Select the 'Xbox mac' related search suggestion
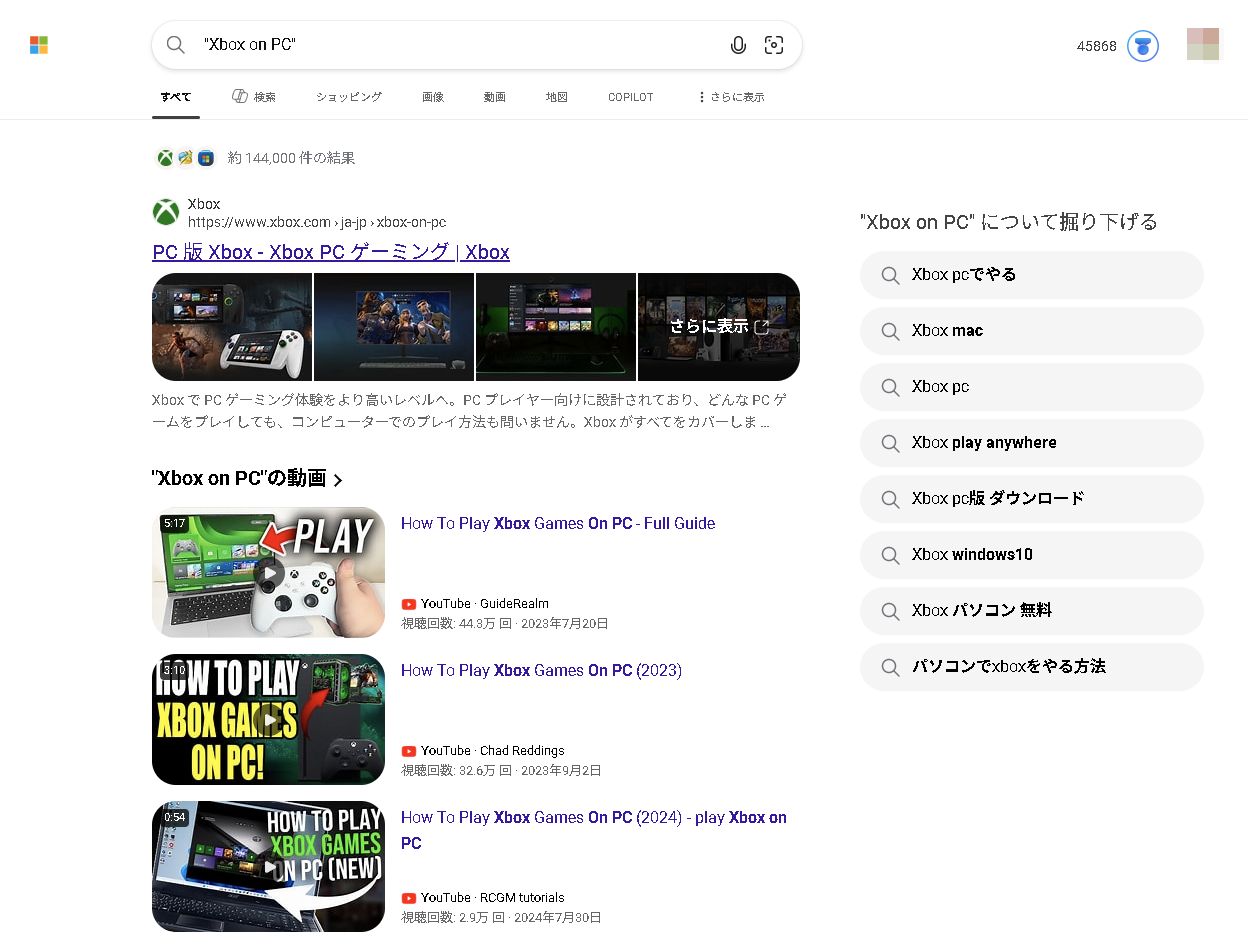 click(x=1031, y=331)
